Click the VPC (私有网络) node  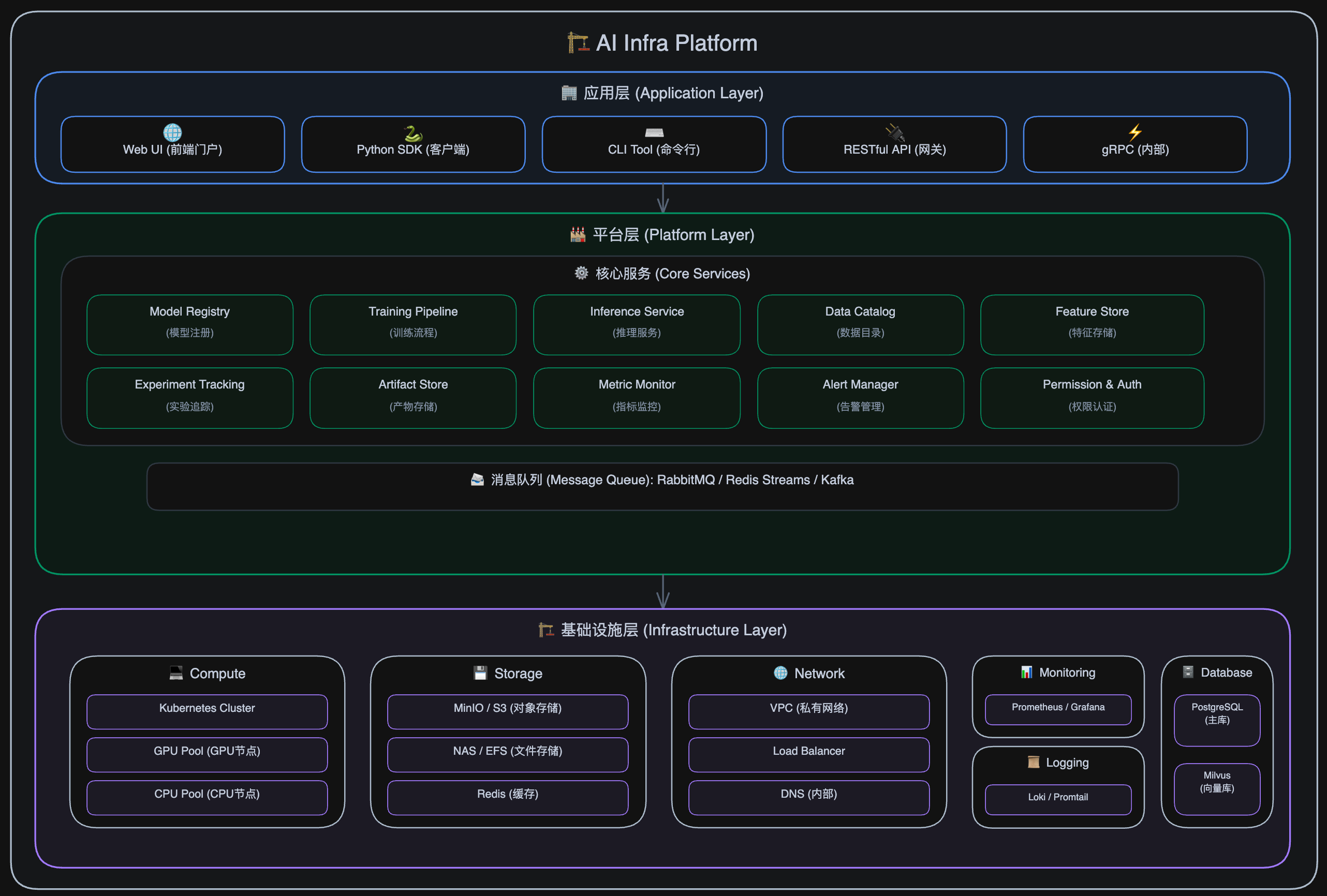point(809,712)
